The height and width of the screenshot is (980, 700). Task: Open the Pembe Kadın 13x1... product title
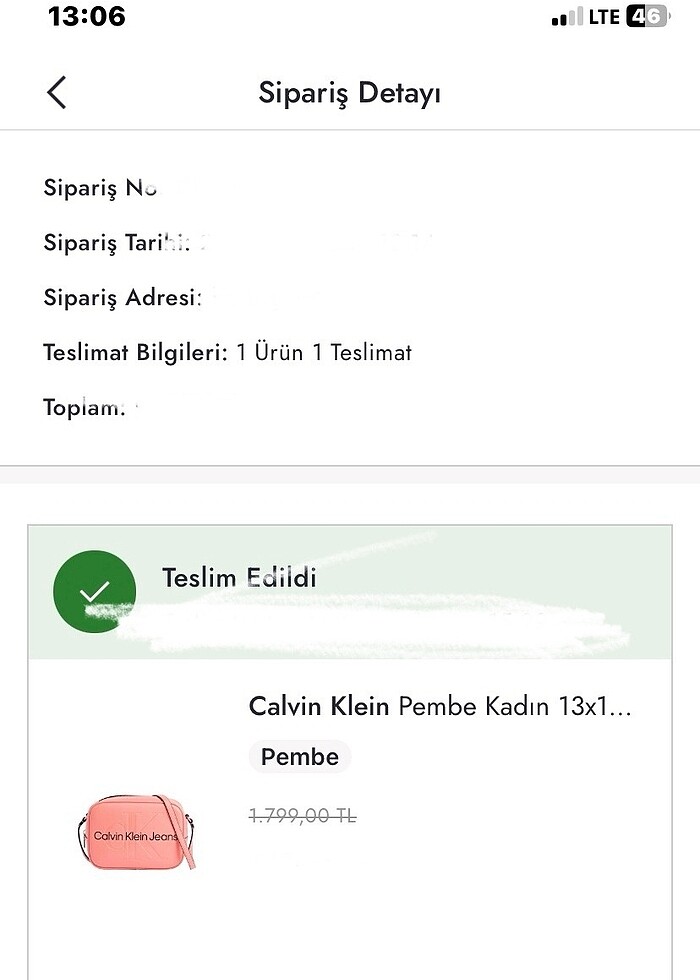[x=515, y=707]
